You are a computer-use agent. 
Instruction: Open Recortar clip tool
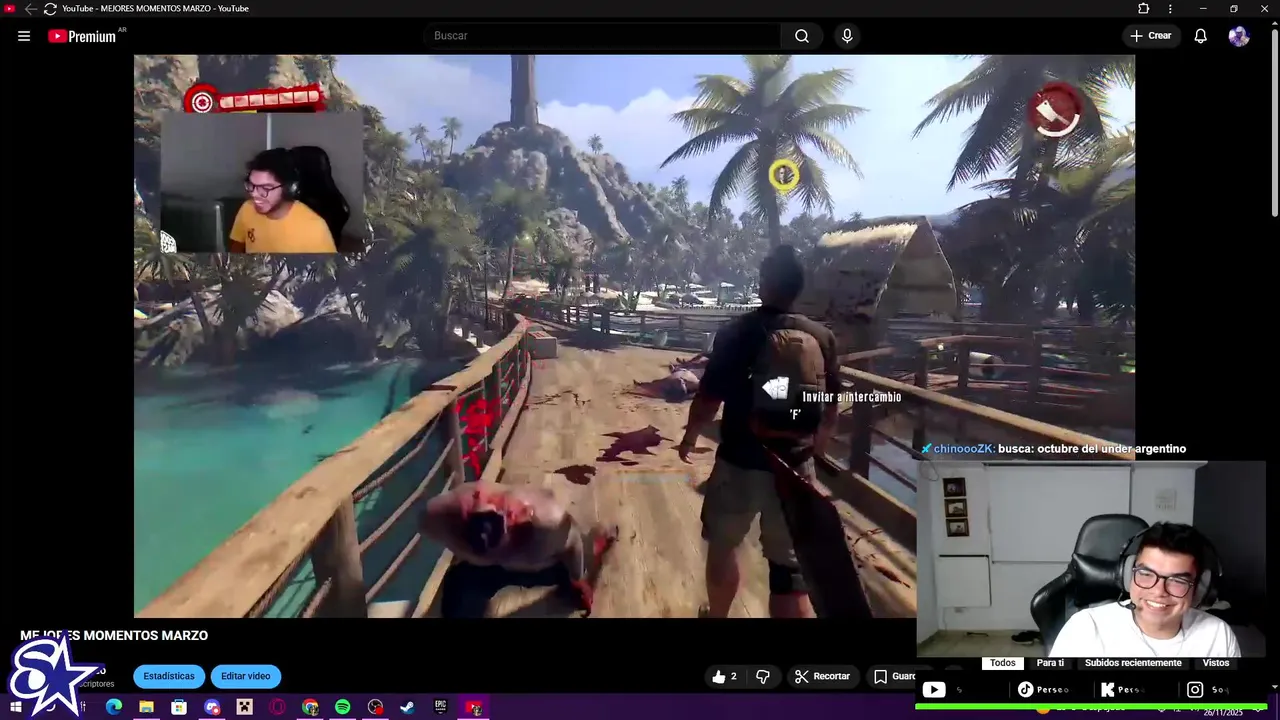tap(822, 677)
